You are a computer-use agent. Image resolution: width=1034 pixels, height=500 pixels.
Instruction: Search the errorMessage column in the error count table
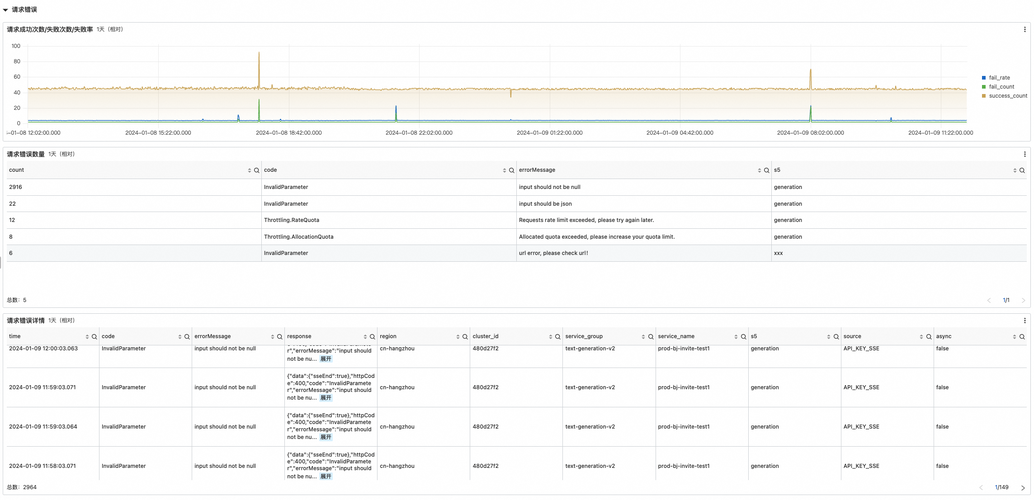(x=767, y=171)
